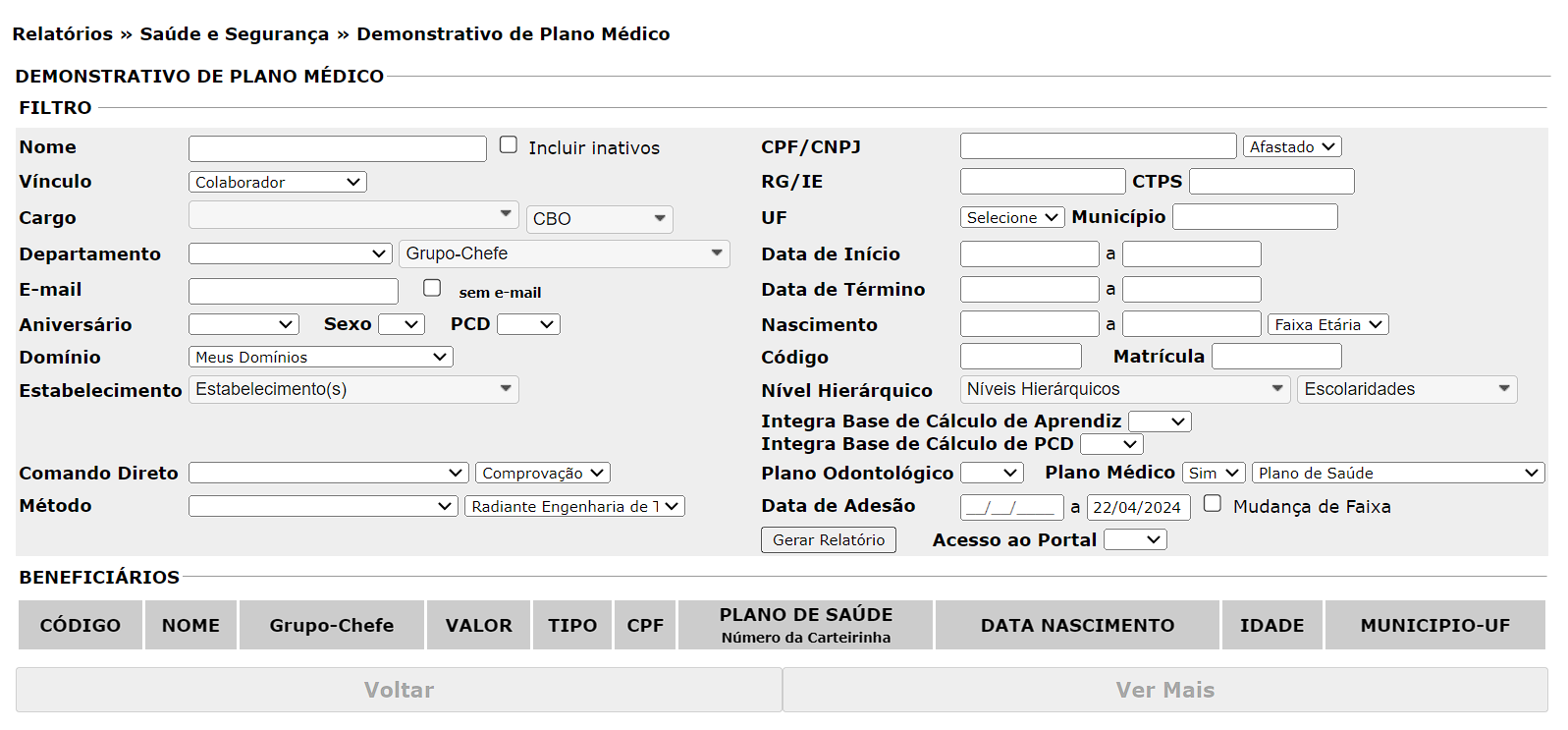
Task: Enable the sem e-mail checkbox
Action: click(x=432, y=288)
